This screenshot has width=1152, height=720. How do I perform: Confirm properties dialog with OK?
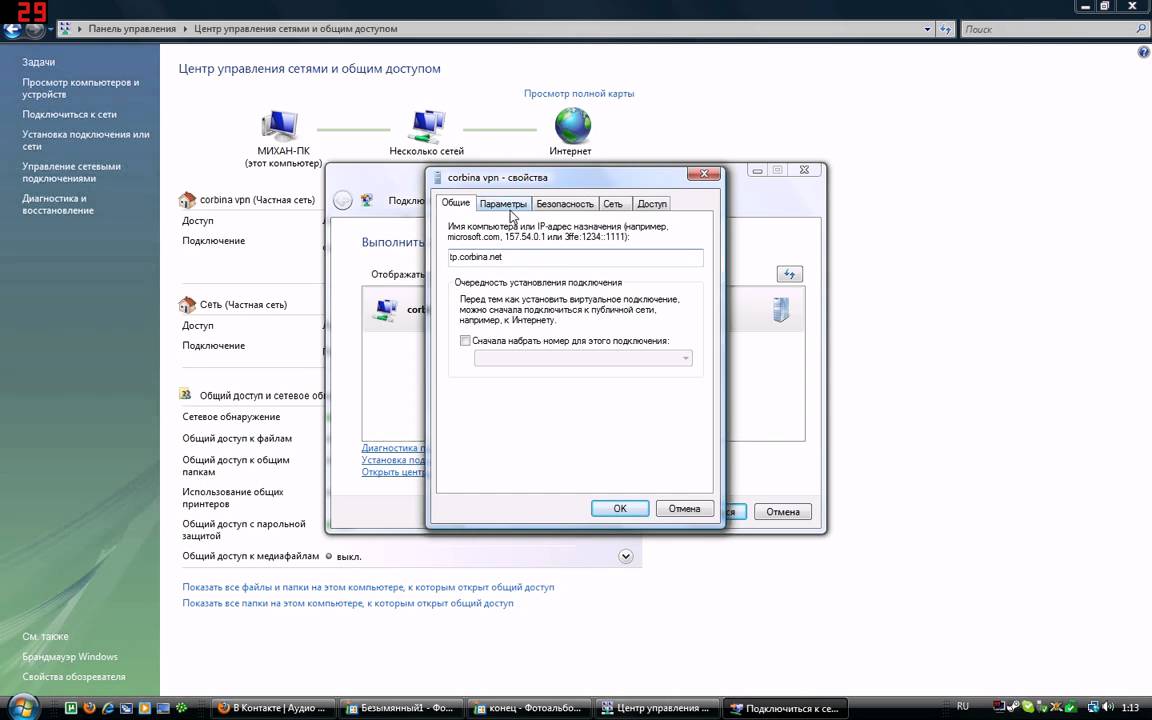620,508
